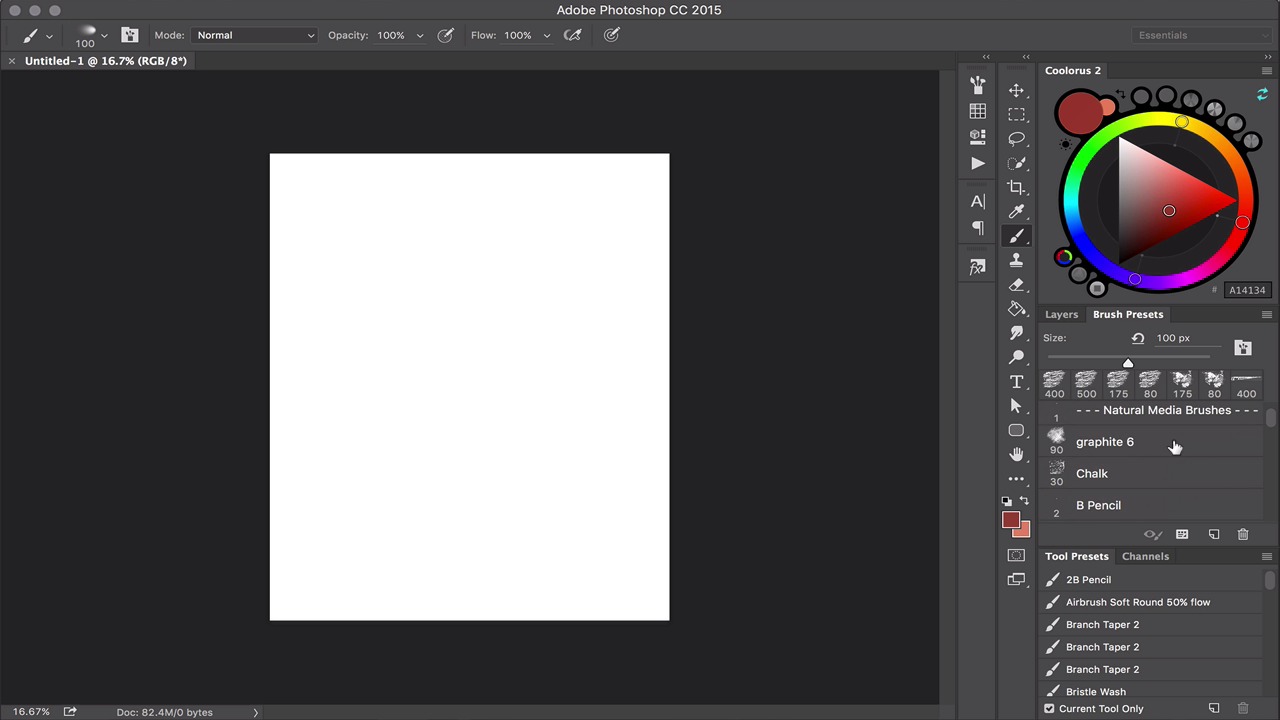Reset to default foreground and background colors
1280x720 pixels.
click(1007, 500)
